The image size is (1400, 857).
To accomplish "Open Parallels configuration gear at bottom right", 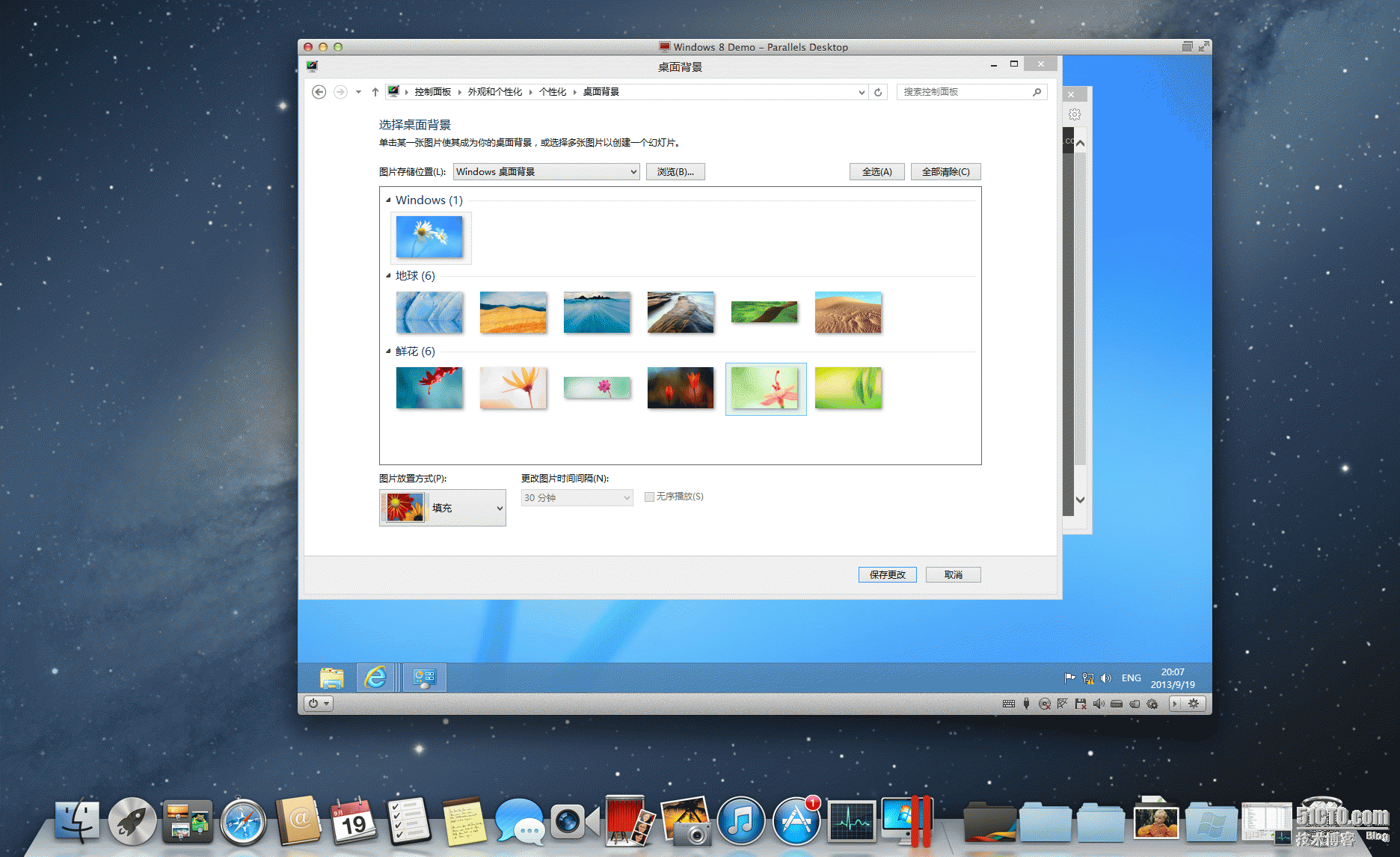I will [1194, 704].
